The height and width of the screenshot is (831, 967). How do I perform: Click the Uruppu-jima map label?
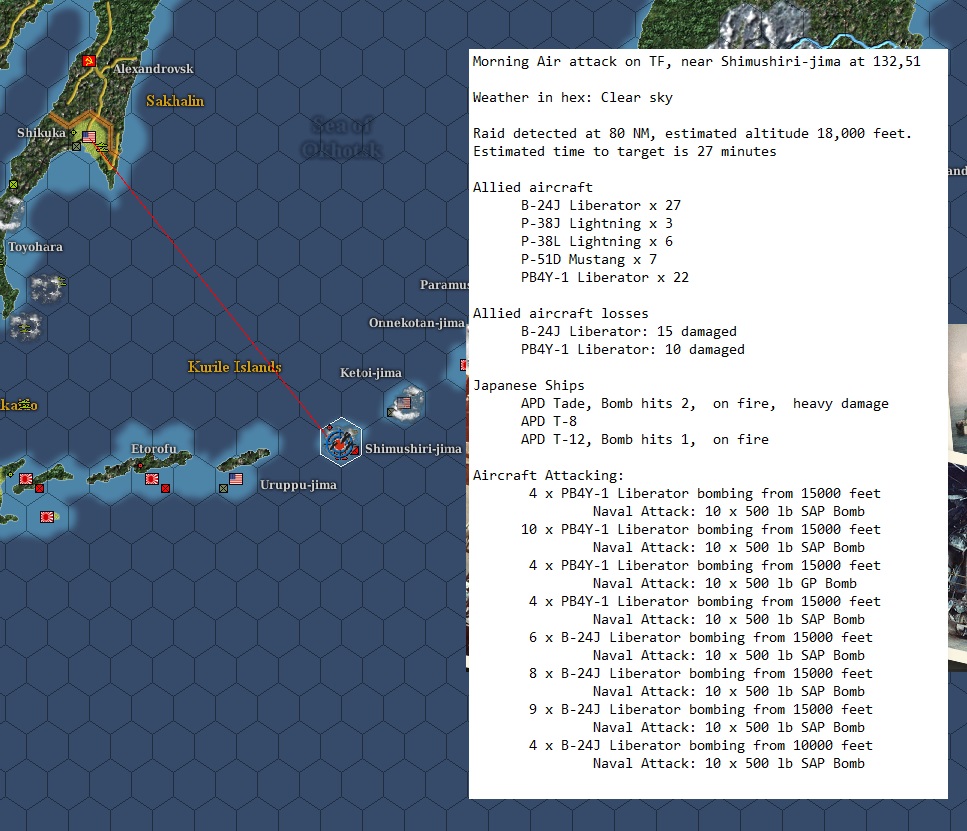[x=298, y=485]
